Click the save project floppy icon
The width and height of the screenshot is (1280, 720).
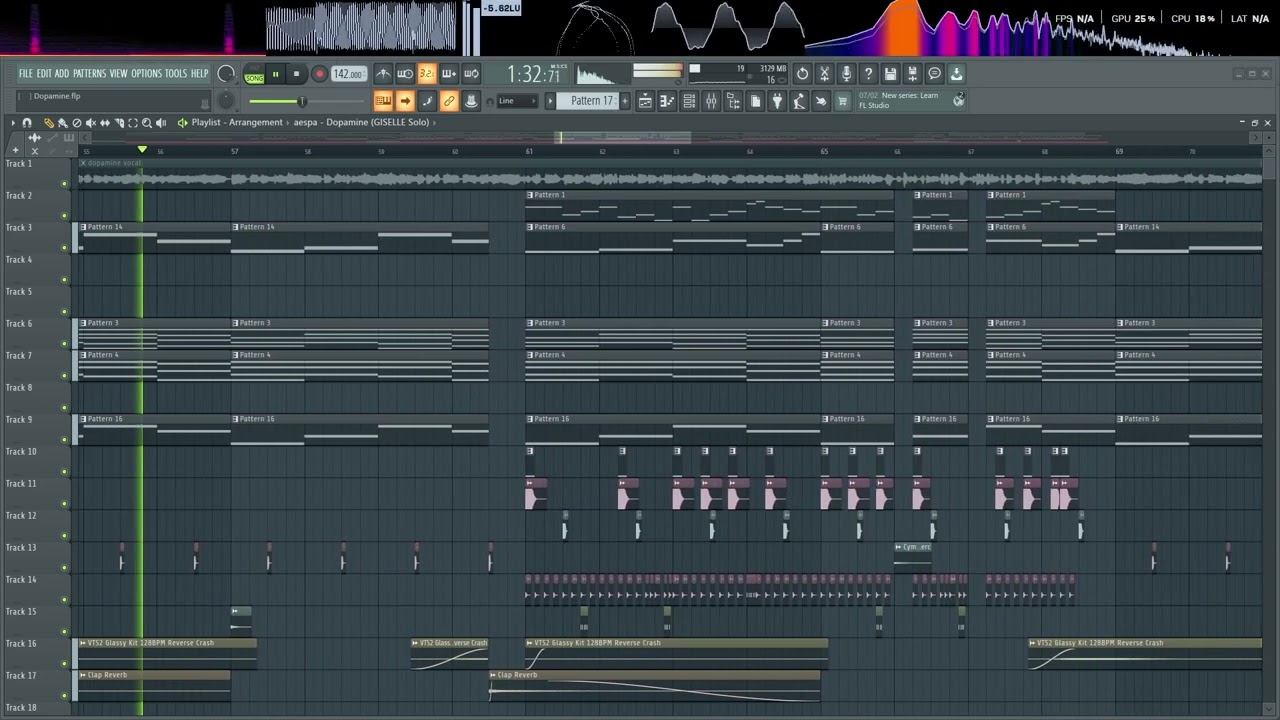click(890, 74)
